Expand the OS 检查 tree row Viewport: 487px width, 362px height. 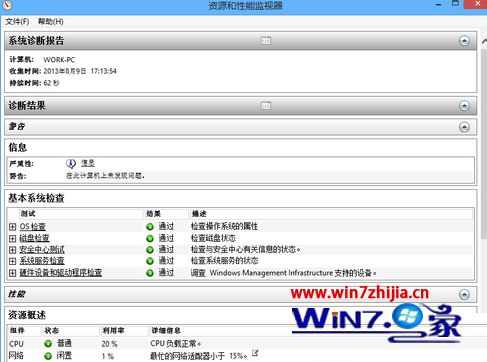[12, 227]
